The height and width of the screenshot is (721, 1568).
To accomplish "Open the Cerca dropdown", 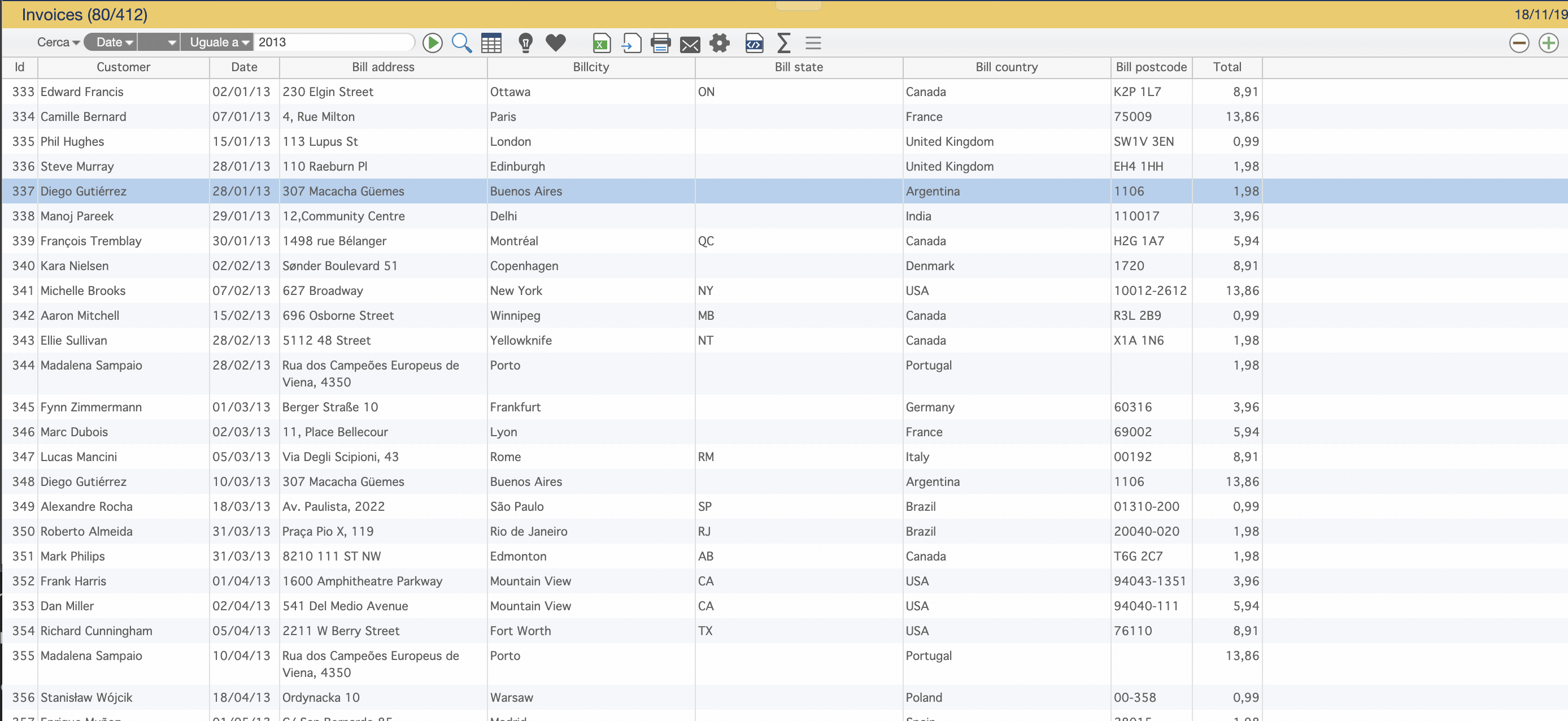I will [58, 42].
